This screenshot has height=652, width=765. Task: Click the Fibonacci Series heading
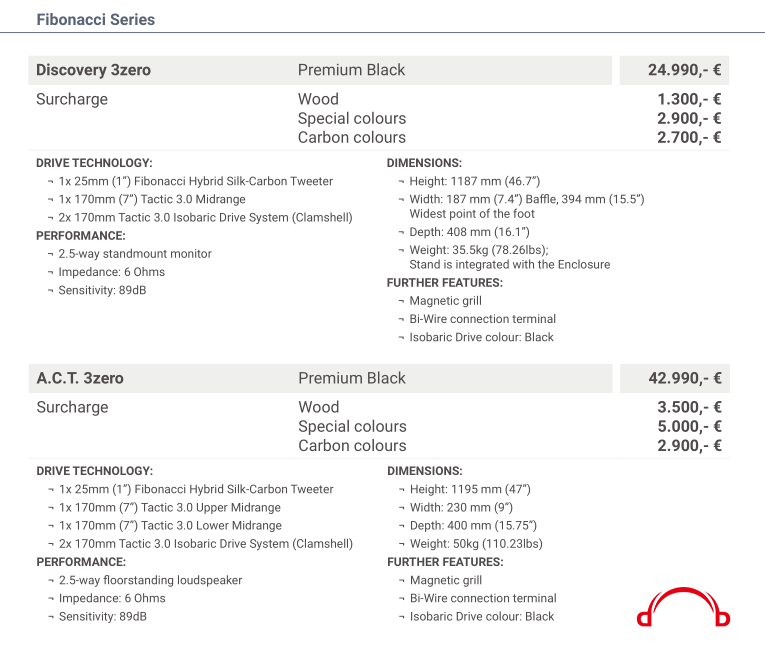point(96,20)
